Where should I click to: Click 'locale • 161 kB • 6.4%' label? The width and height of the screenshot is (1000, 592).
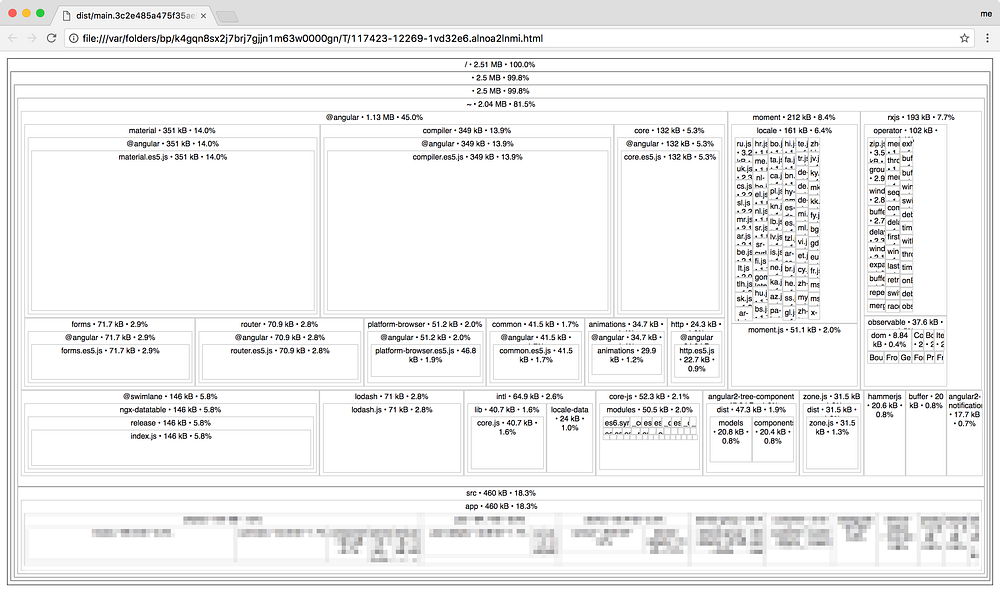794,130
